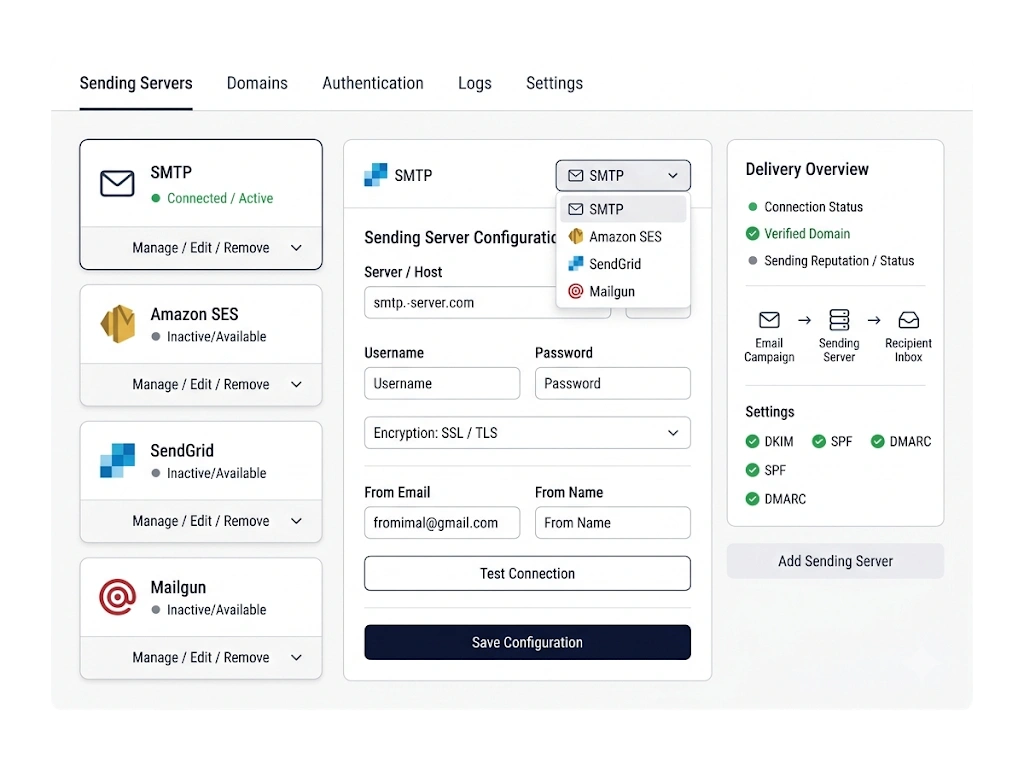Open the Authentication tab
This screenshot has width=1024, height=765.
[x=373, y=84]
